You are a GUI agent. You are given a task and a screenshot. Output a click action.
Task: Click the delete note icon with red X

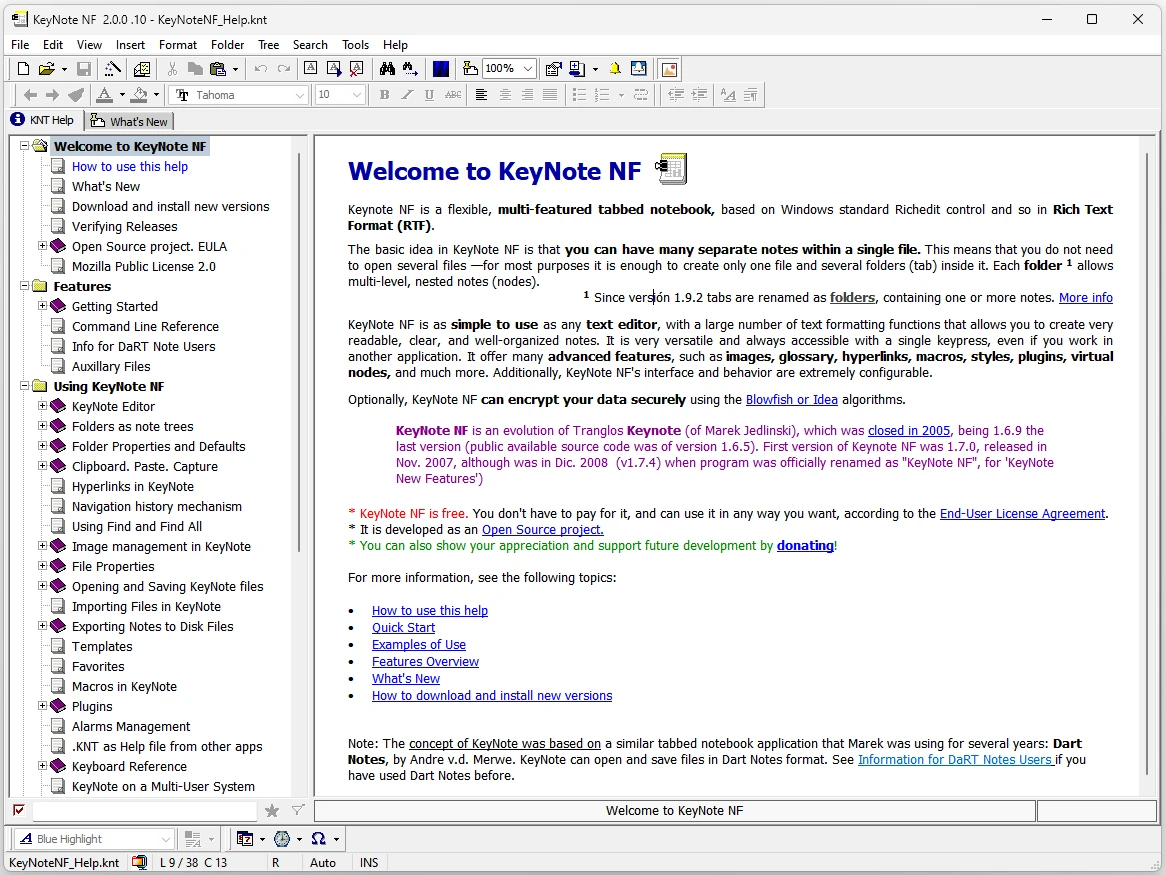point(357,69)
